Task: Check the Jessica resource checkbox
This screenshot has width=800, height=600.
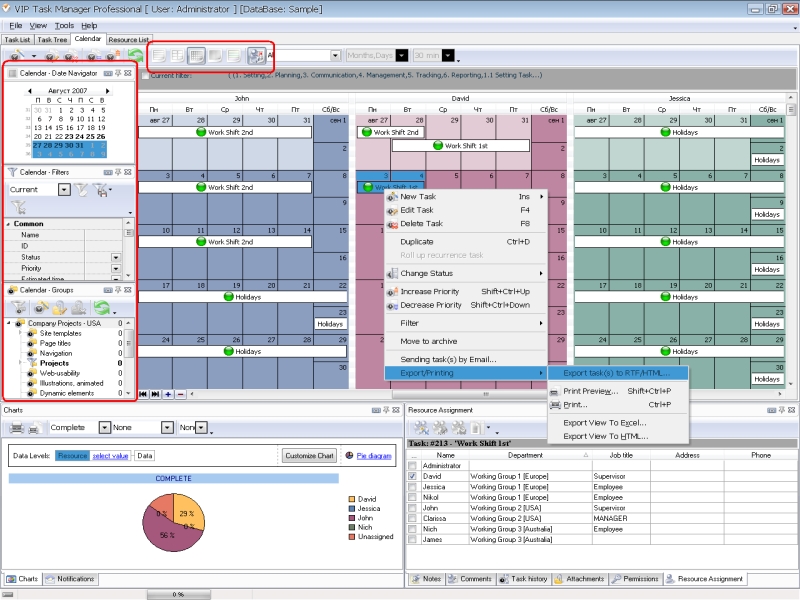Action: click(x=412, y=487)
